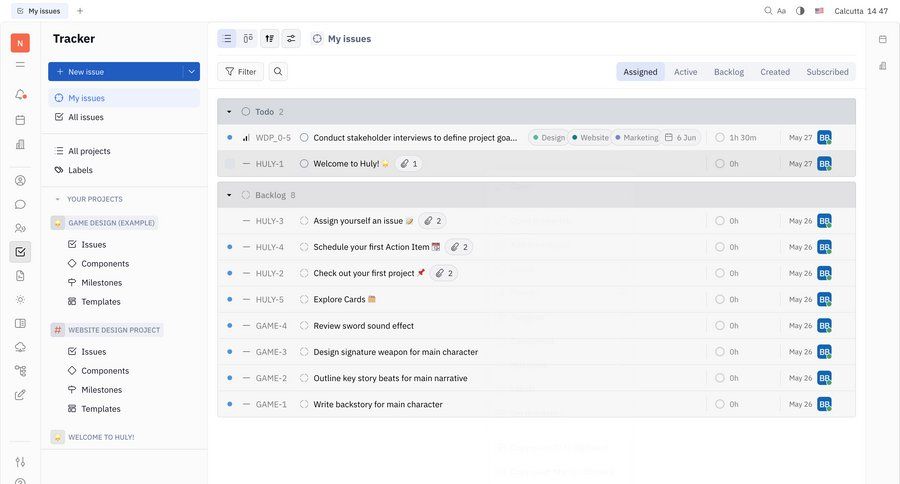This screenshot has height=484, width=900.
Task: Change status circle of Welcome to Huly issue
Action: 304,164
